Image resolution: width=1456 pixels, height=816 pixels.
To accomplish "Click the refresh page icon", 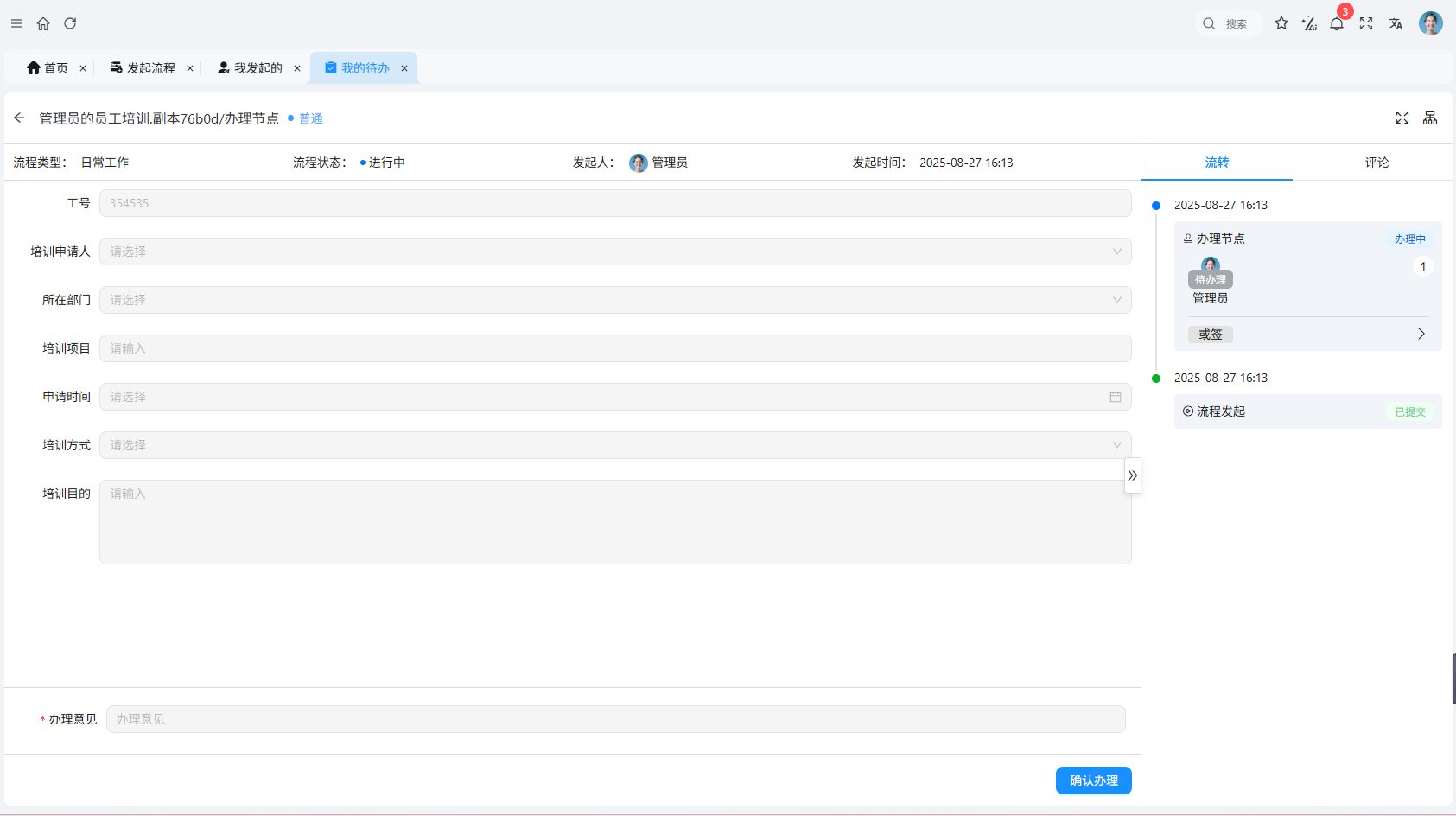I will pos(70,23).
